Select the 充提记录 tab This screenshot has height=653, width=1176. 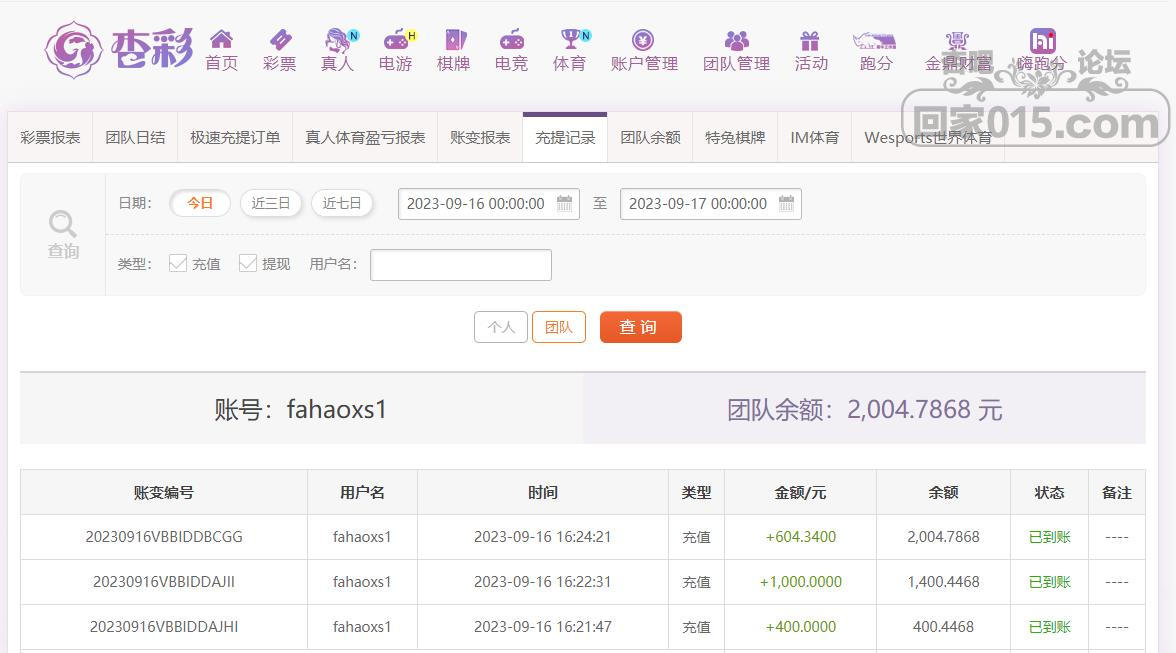pos(565,138)
